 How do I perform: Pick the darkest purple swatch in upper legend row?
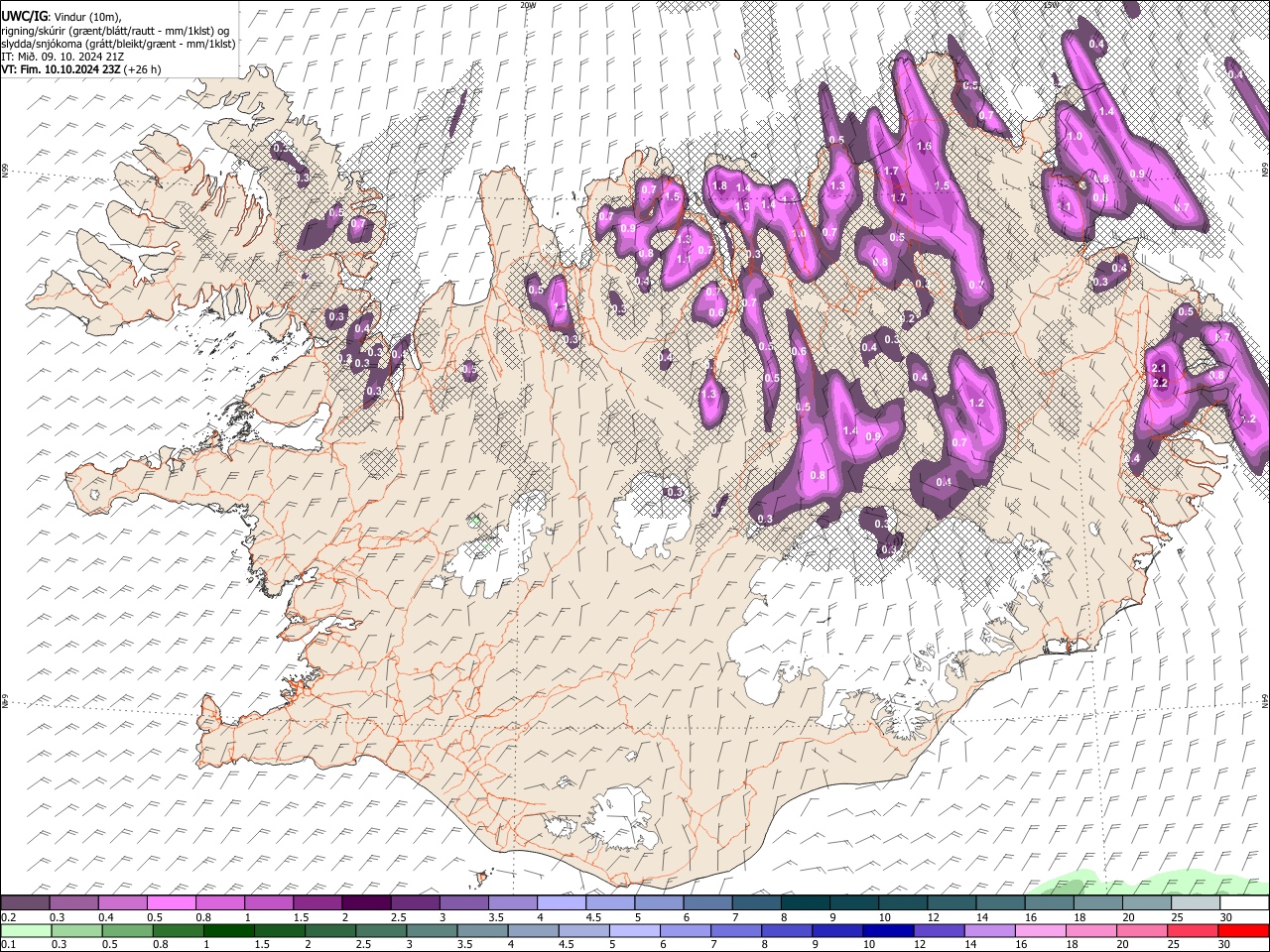coord(366,903)
